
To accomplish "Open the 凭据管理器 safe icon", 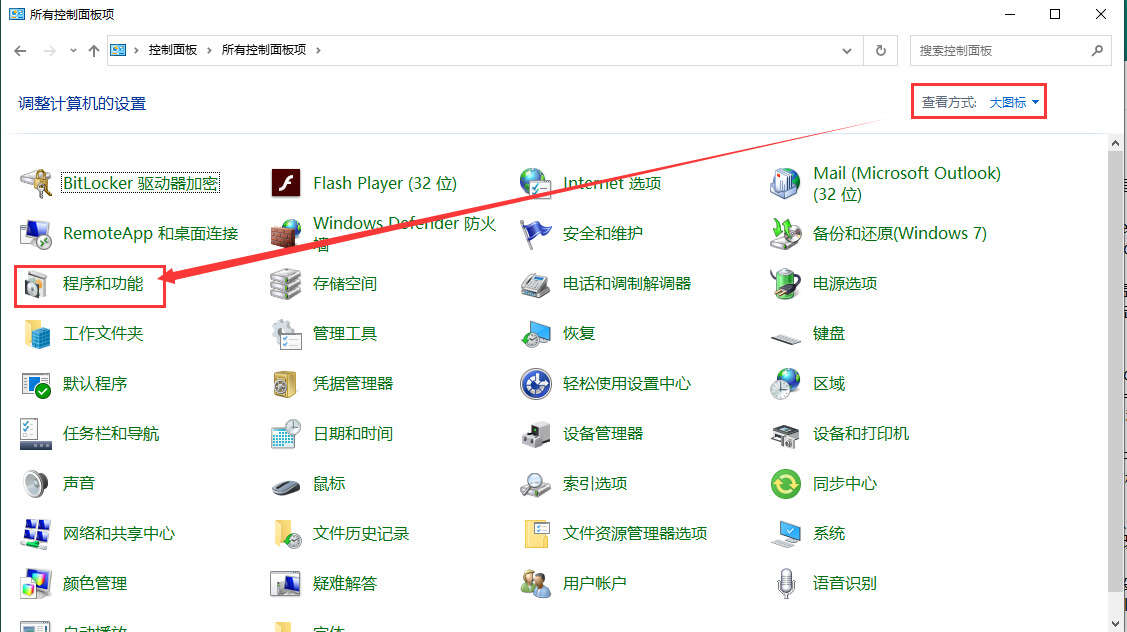I will 285,384.
